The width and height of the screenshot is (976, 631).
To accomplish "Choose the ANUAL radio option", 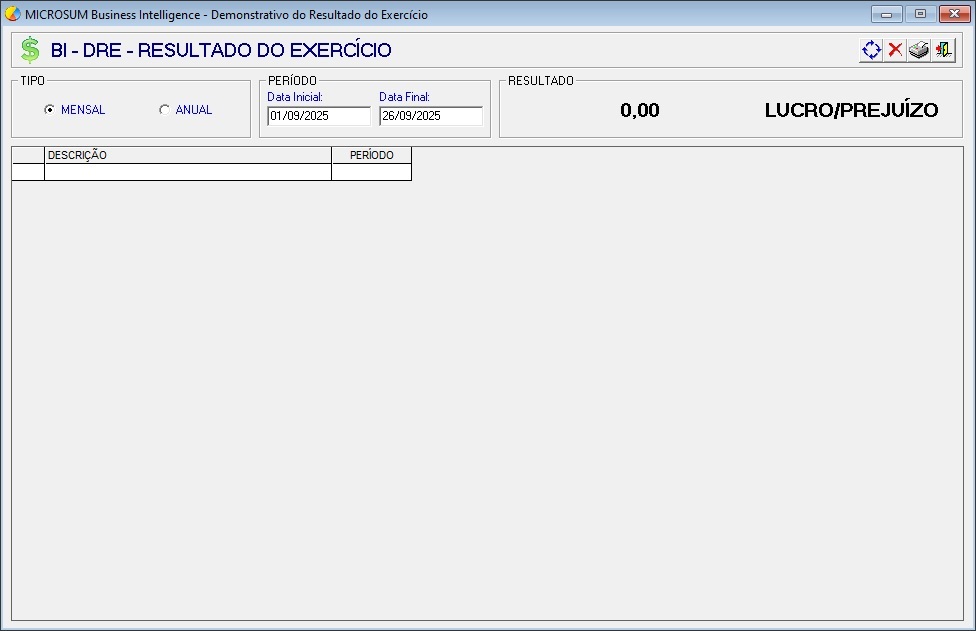I will (x=164, y=110).
